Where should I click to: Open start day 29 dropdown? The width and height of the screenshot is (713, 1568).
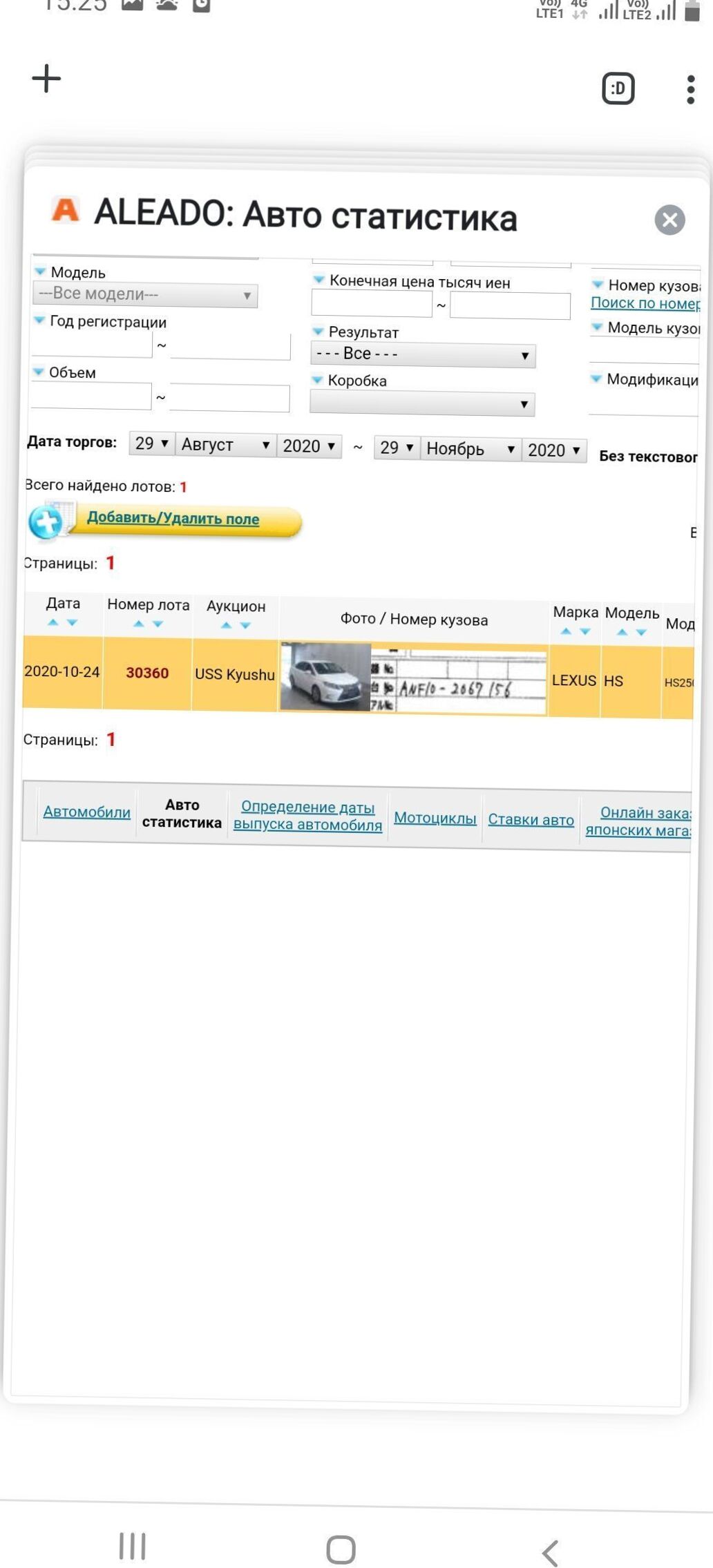151,443
